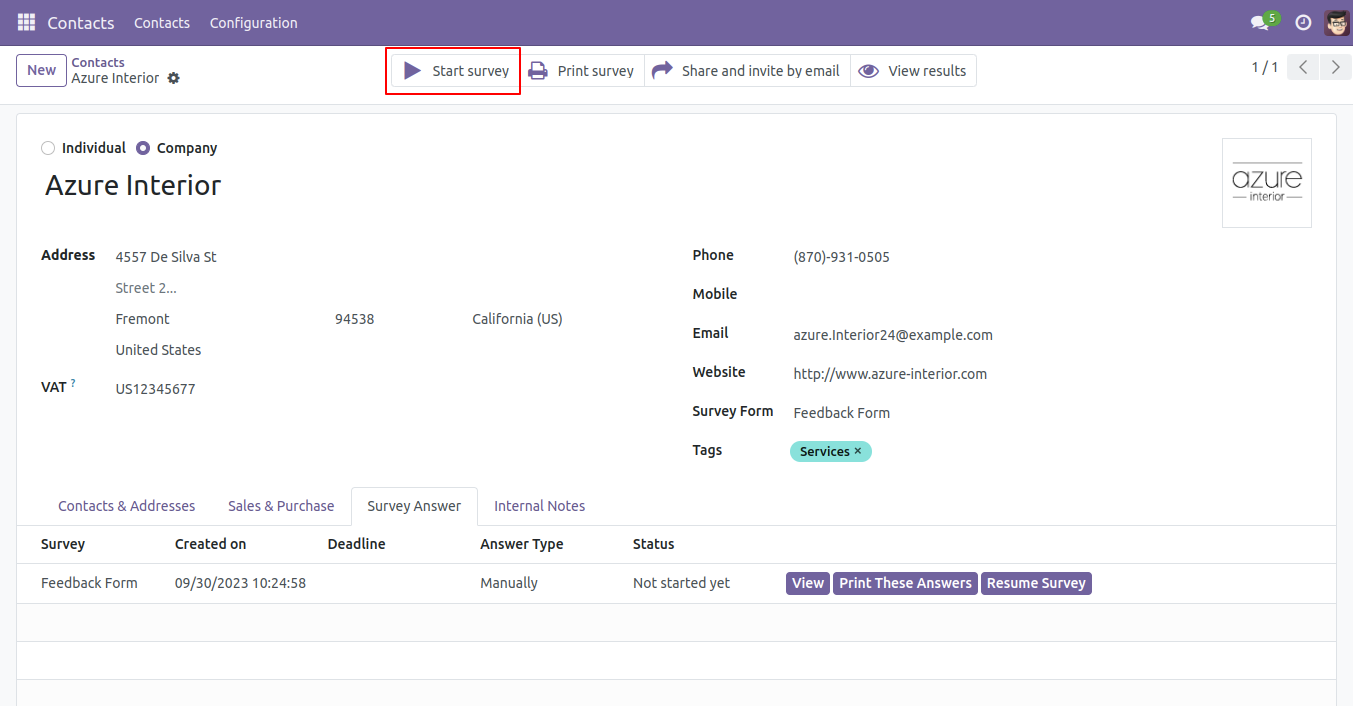Click the Print survey printer icon

(538, 71)
